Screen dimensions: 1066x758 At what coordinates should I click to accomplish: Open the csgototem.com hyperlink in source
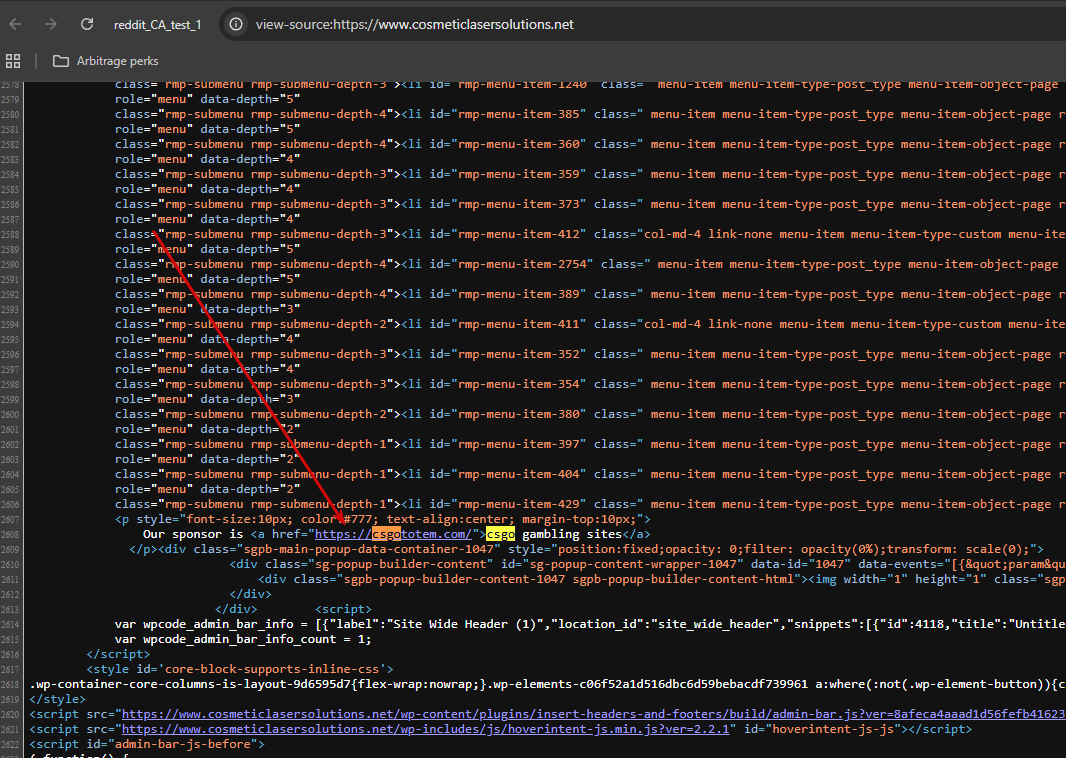pyautogui.click(x=393, y=534)
